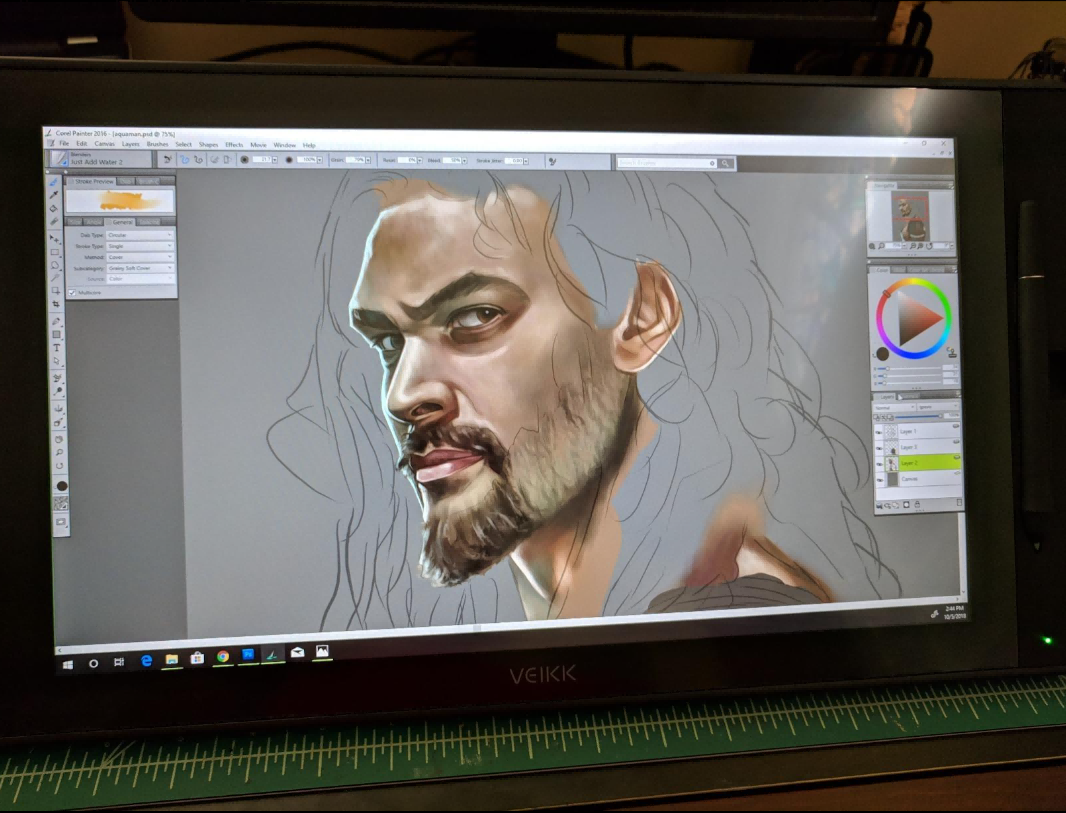This screenshot has height=813, width=1066.
Task: Select the Rectangular Selection tool
Action: point(56,252)
